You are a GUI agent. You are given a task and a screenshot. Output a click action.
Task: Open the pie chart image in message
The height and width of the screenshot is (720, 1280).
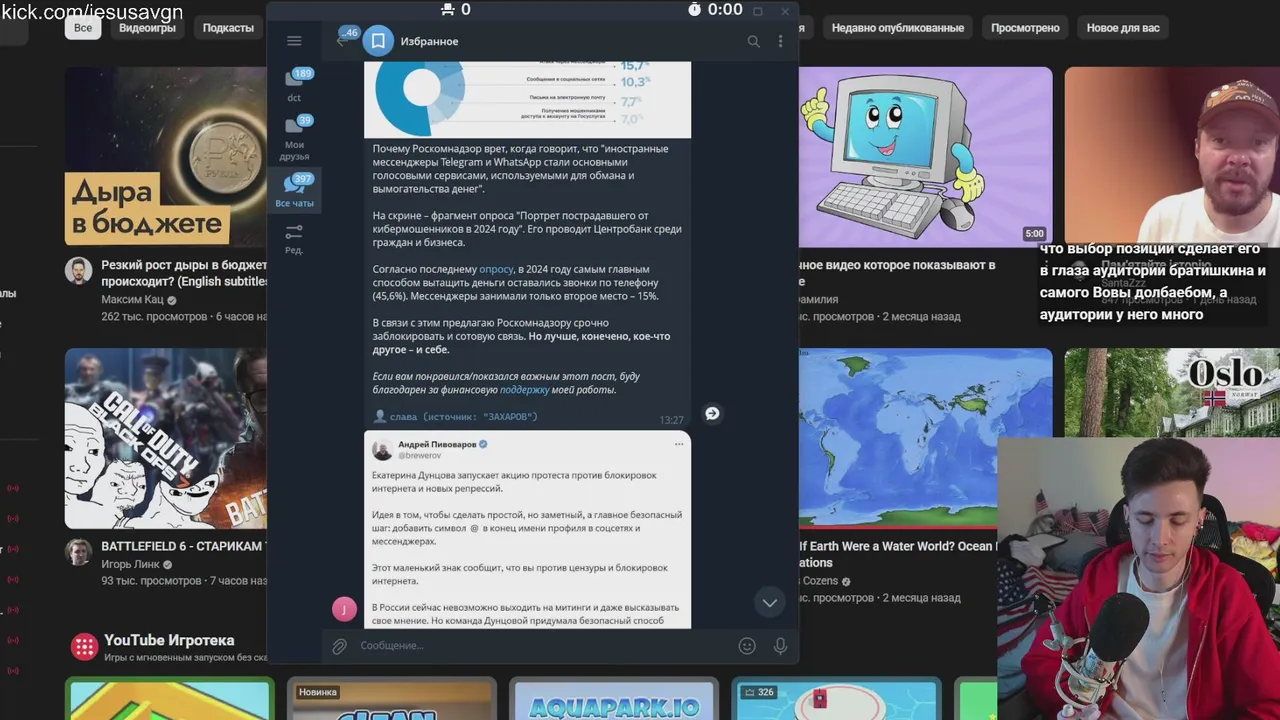tap(527, 99)
